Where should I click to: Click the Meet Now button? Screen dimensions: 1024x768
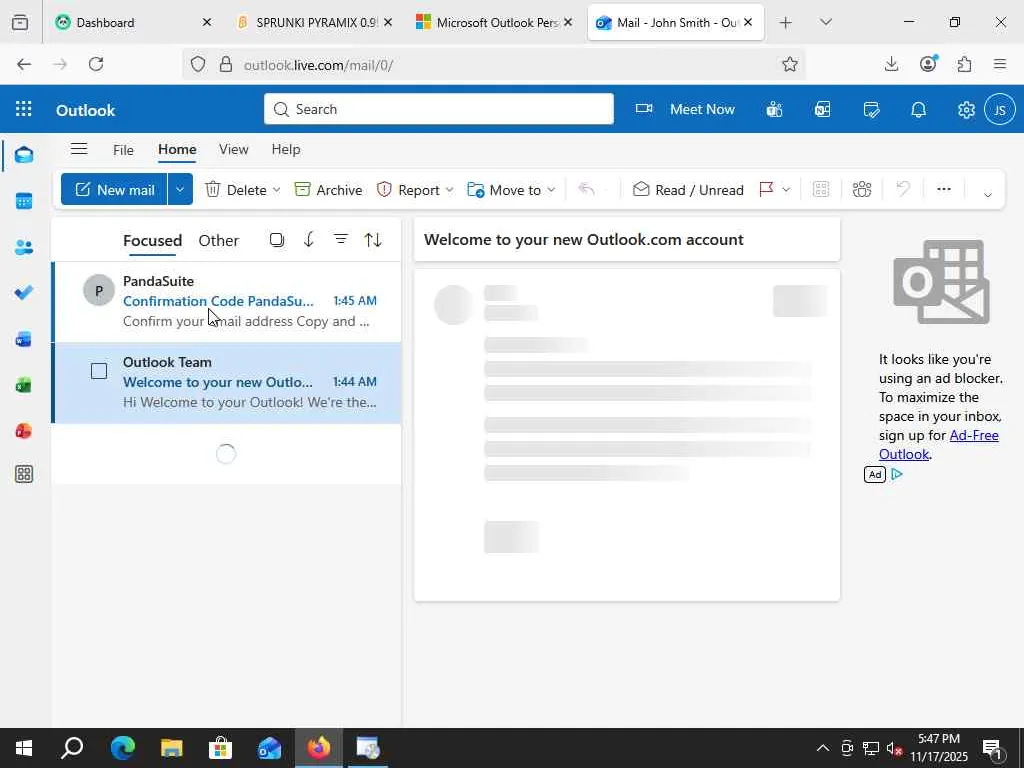(685, 109)
